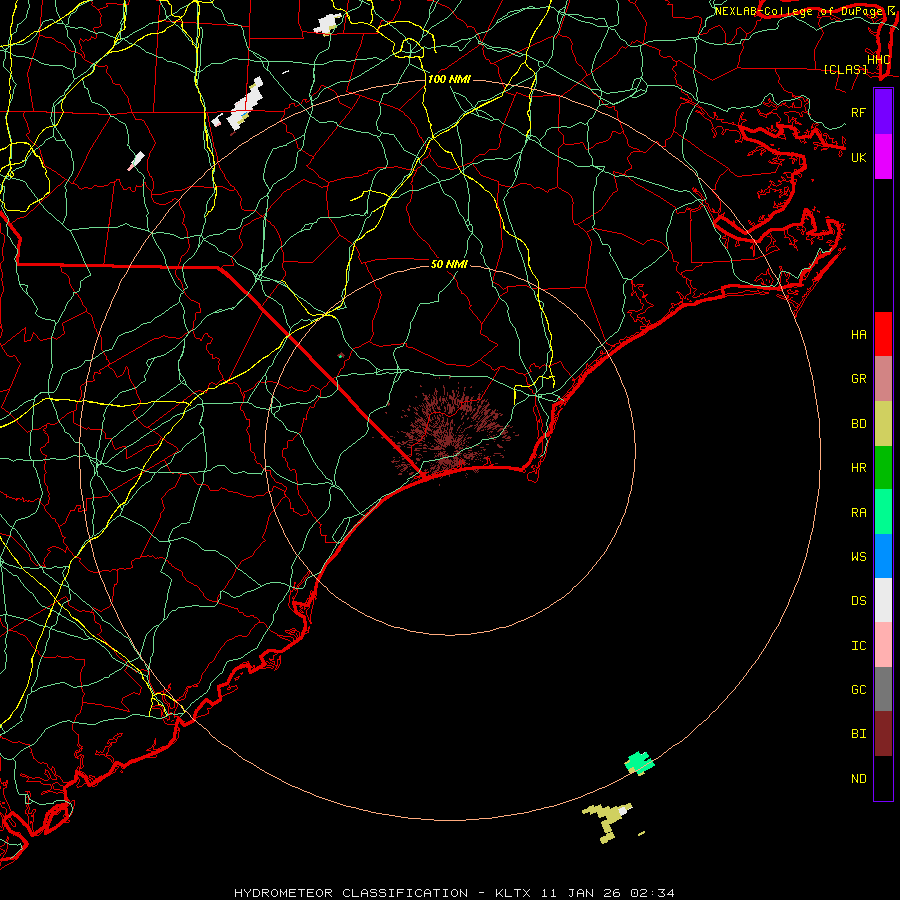Select the pink GR graupel legend swatch
The image size is (900, 900).
883,379
